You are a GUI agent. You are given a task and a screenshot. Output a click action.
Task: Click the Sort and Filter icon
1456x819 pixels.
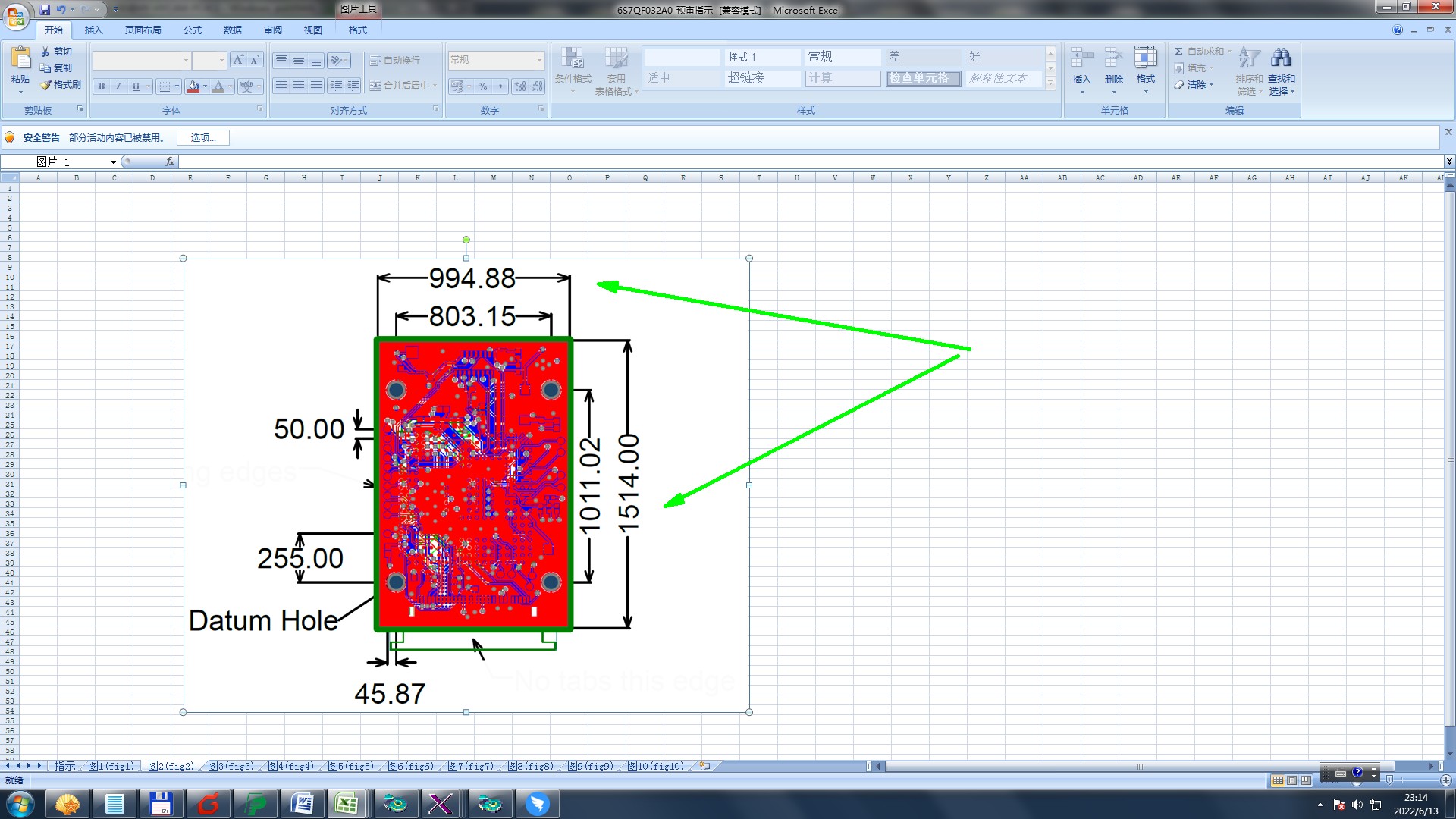pos(1248,59)
